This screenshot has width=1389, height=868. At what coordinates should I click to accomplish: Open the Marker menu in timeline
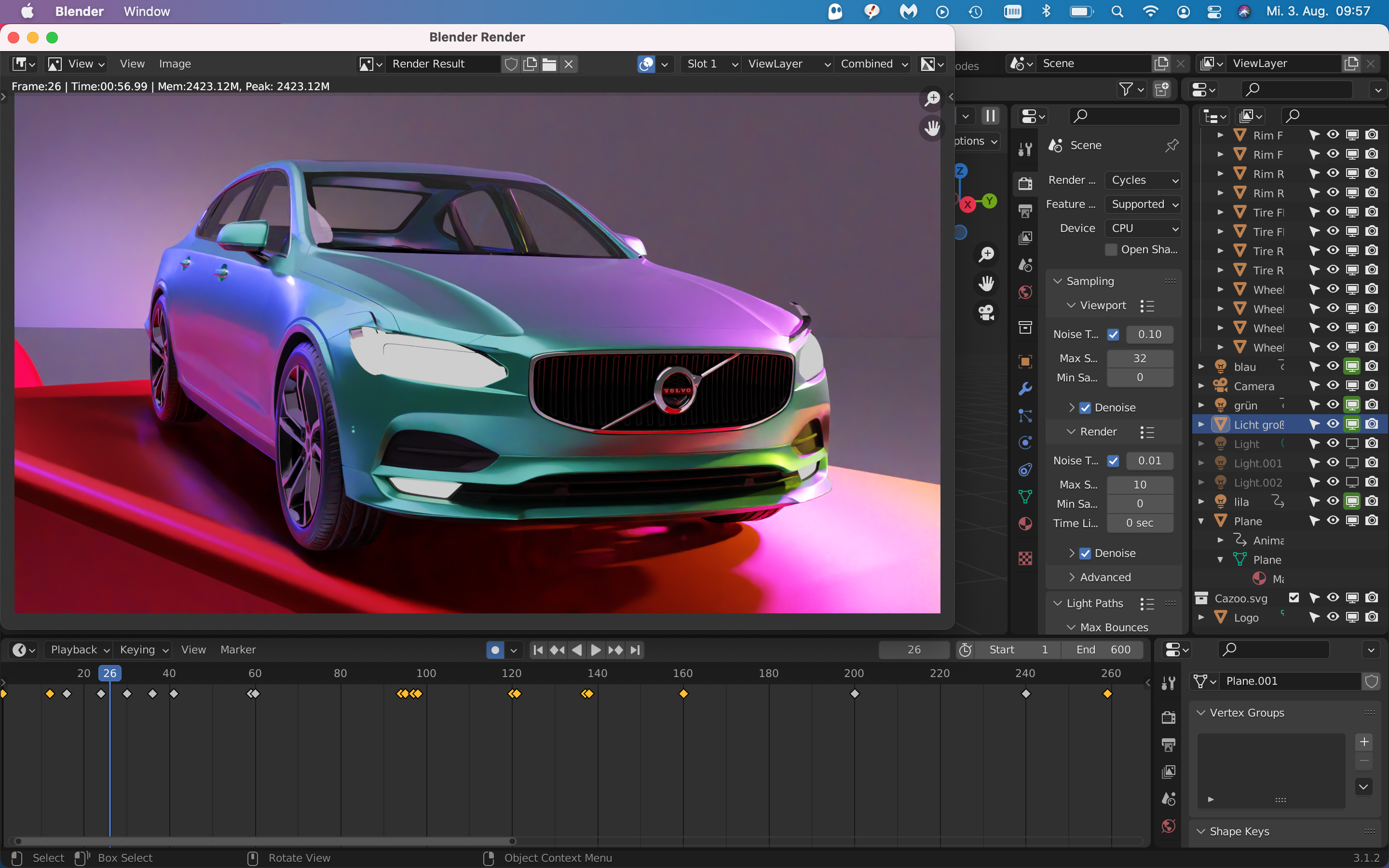(238, 650)
